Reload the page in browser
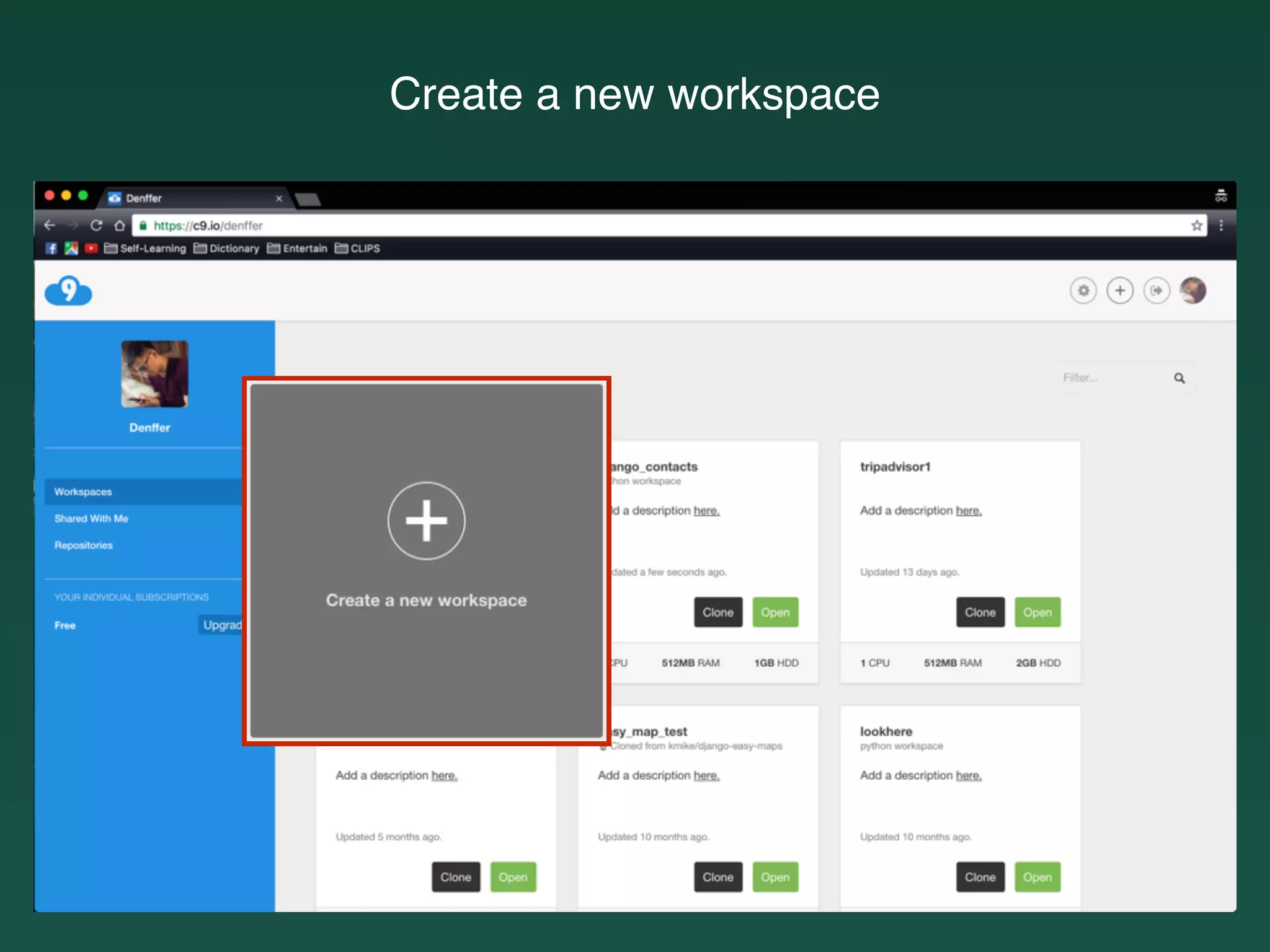Screen dimensions: 1270x952 [x=96, y=226]
